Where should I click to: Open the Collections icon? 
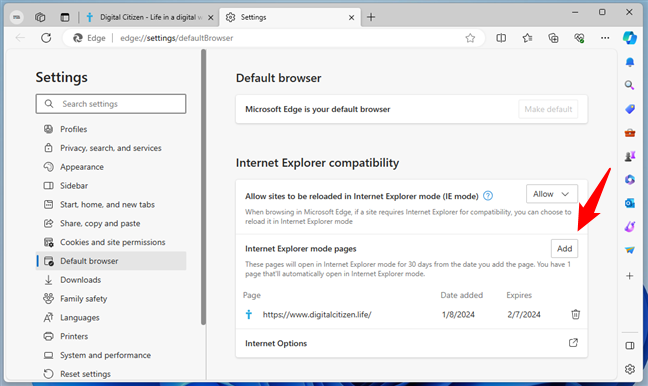click(553, 38)
